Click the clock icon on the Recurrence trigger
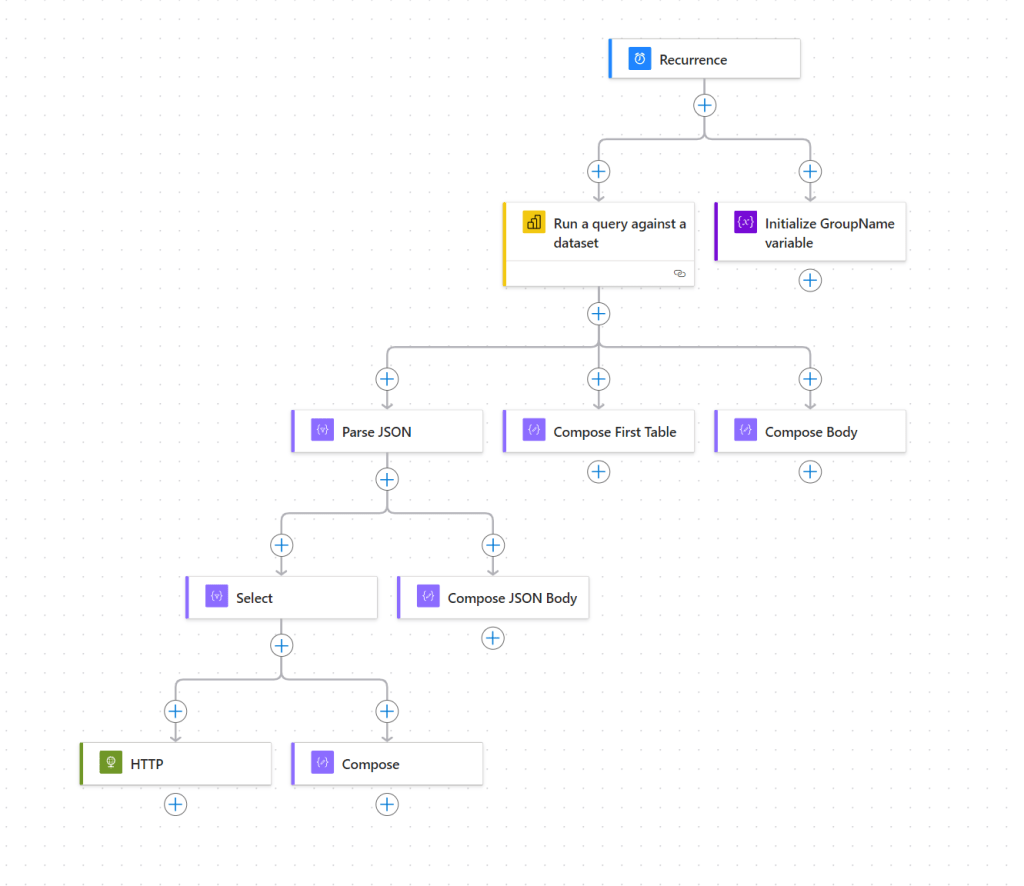The image size is (1024, 886). point(638,58)
